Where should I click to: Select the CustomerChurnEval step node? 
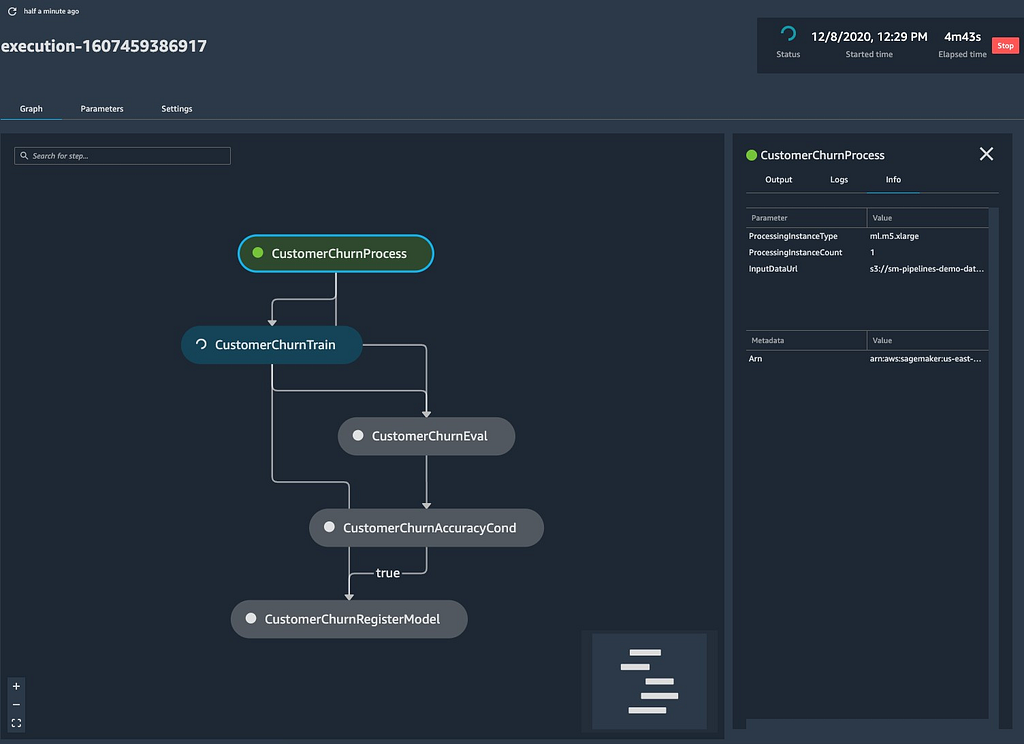coord(426,436)
